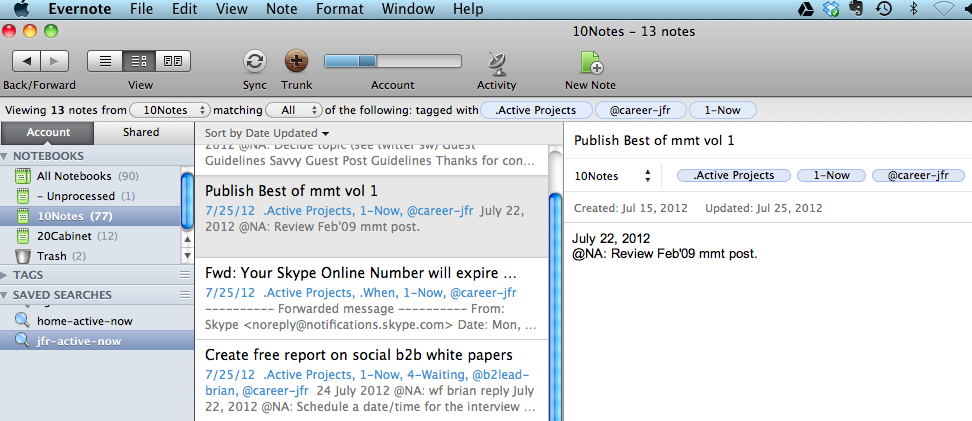Switch to snippet view mode

(x=139, y=61)
